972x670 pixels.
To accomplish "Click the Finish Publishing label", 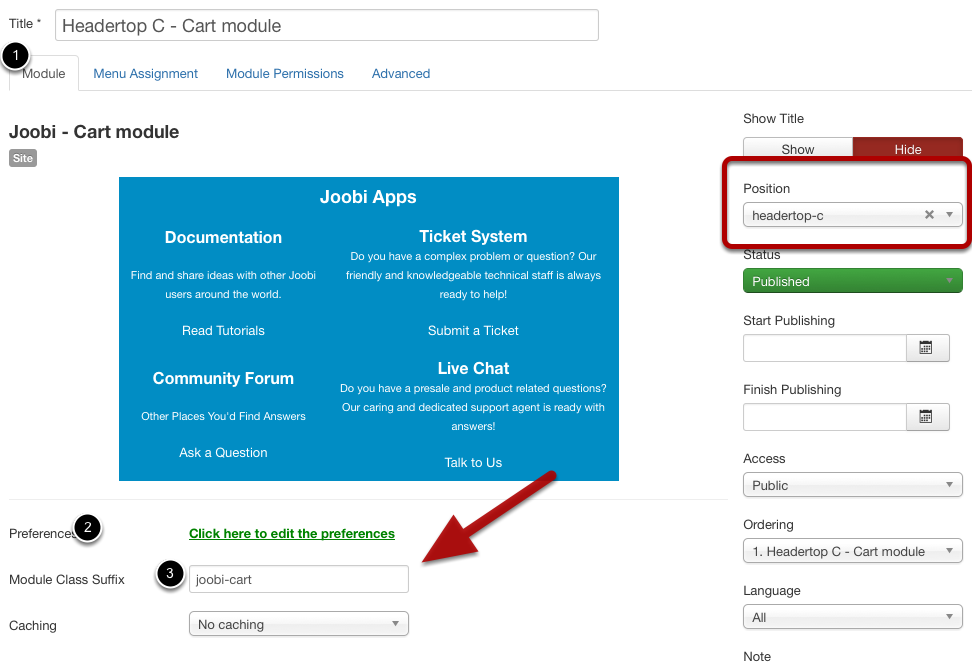I will pyautogui.click(x=792, y=389).
